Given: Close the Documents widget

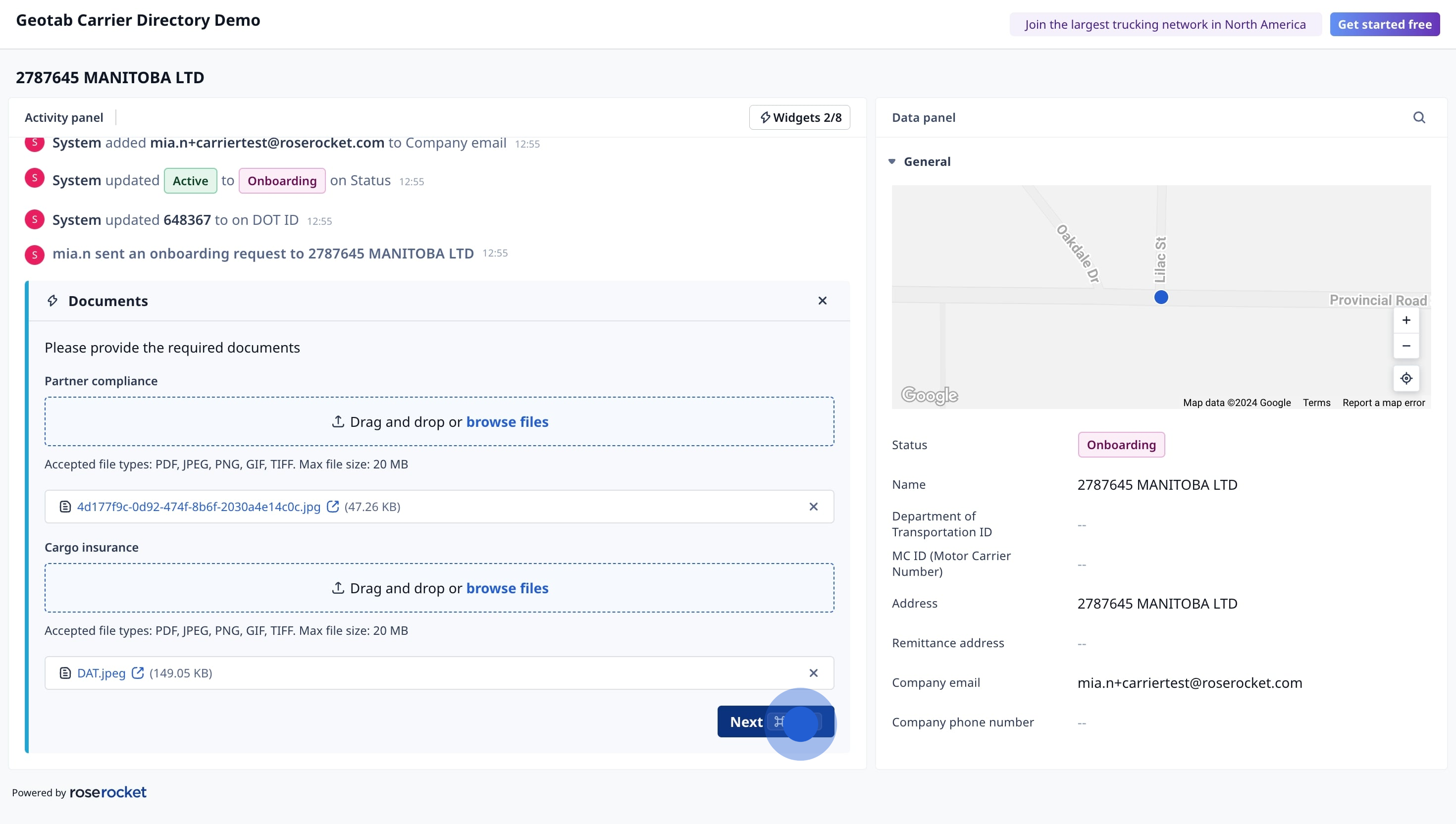Looking at the screenshot, I should pyautogui.click(x=822, y=301).
